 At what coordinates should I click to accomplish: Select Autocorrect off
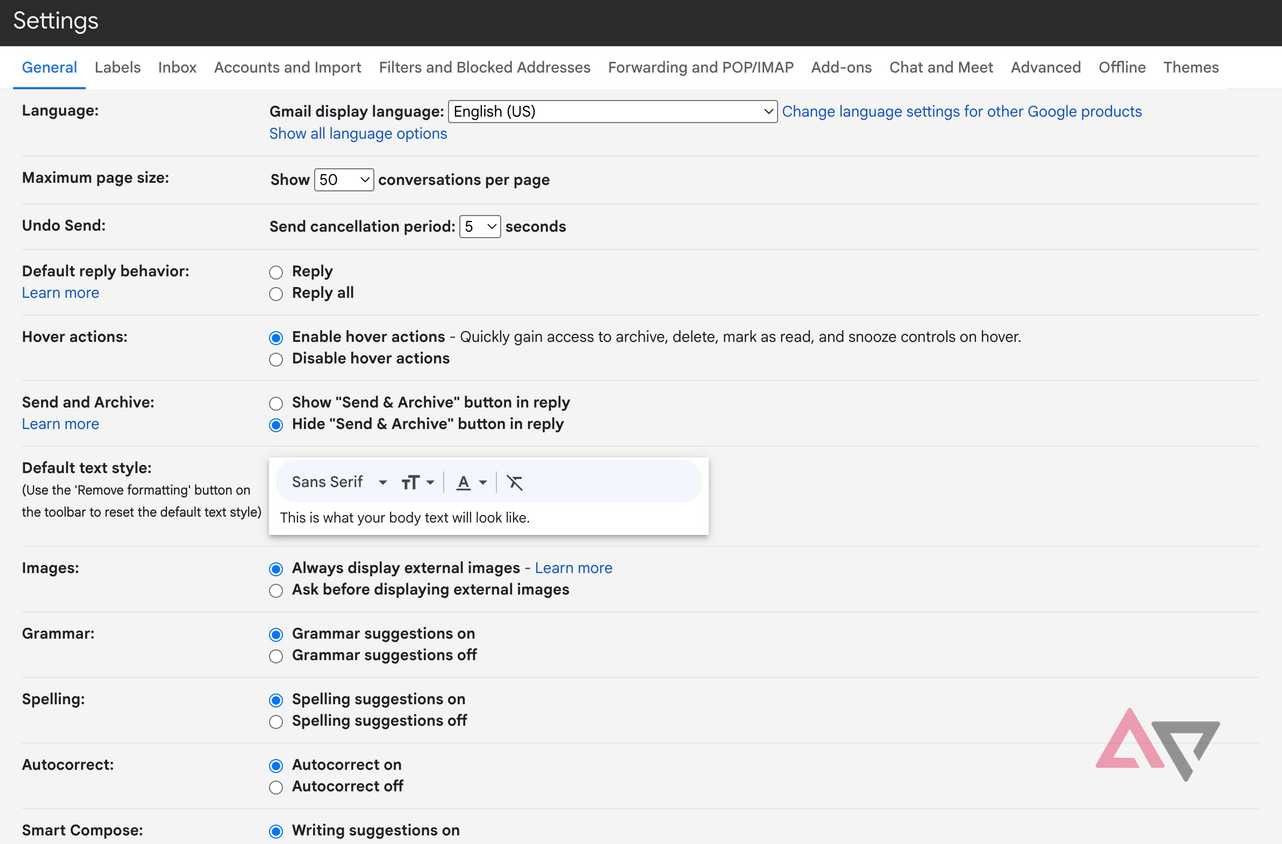click(276, 787)
